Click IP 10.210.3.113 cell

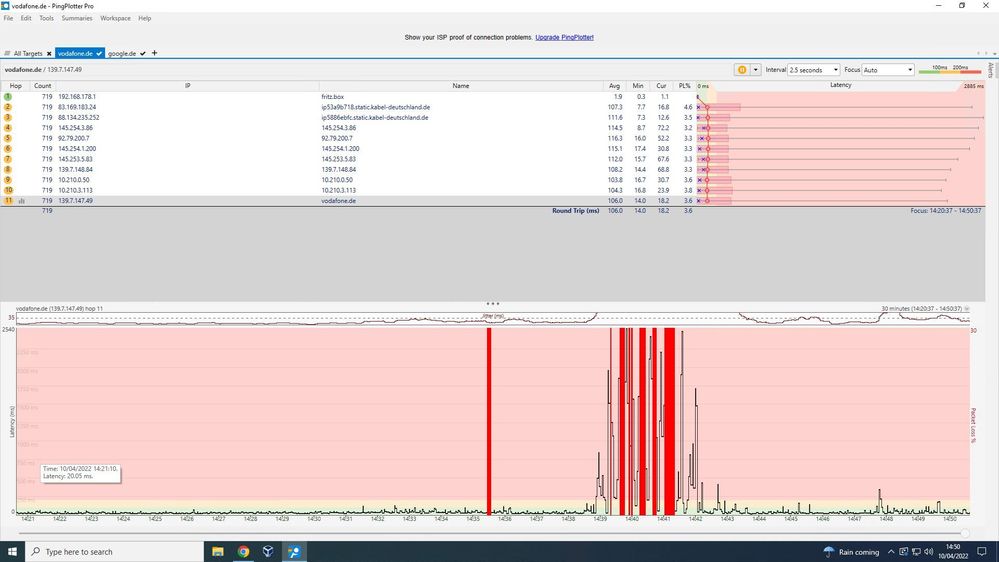coord(75,190)
